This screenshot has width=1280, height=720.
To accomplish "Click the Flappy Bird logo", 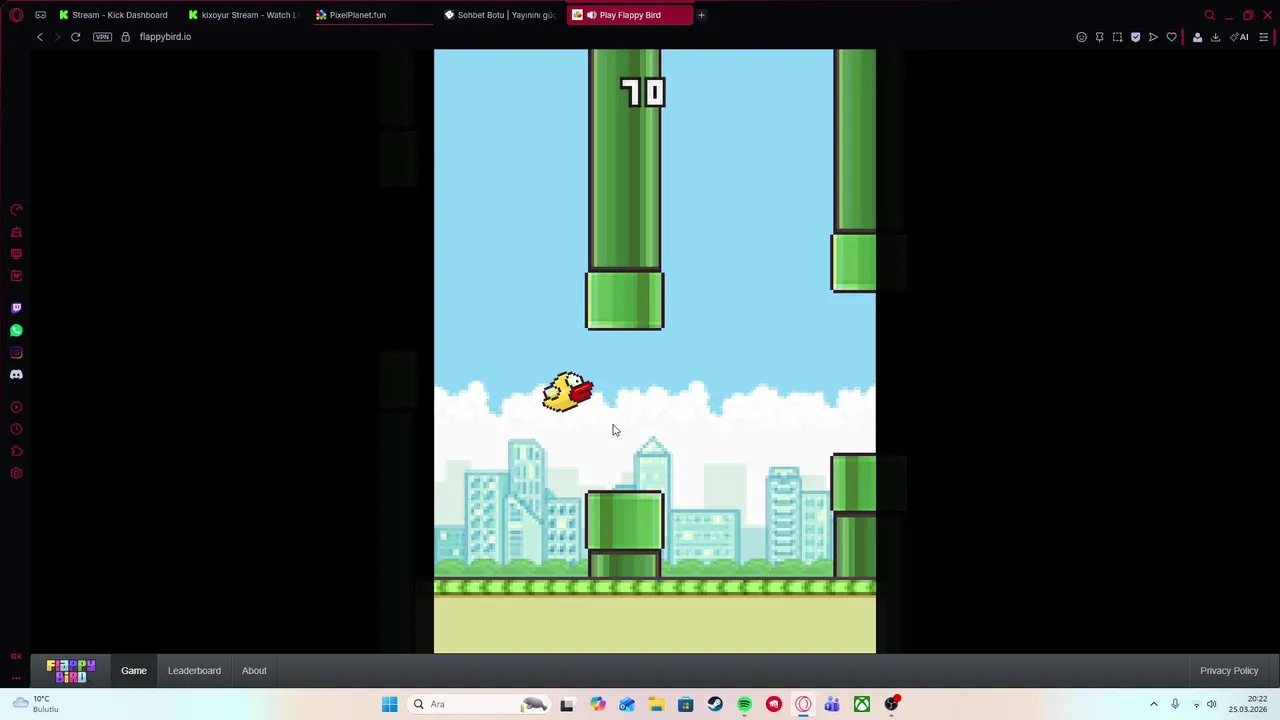I will pyautogui.click(x=71, y=670).
